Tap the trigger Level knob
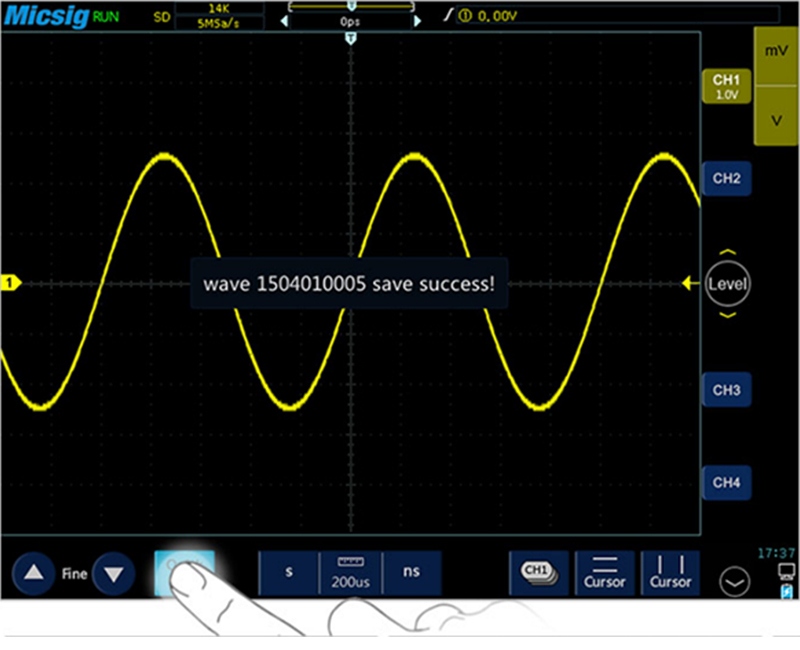 726,284
